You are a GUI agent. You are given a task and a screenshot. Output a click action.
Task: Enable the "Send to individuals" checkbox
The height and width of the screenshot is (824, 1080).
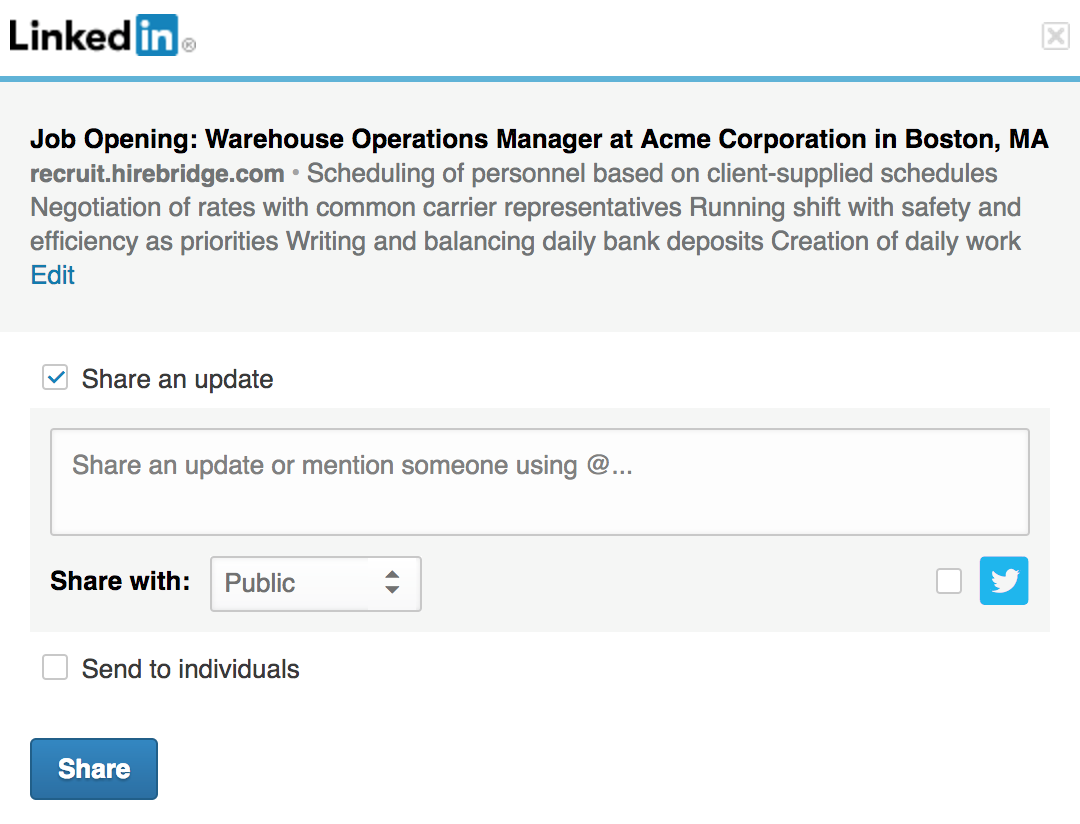[55, 668]
